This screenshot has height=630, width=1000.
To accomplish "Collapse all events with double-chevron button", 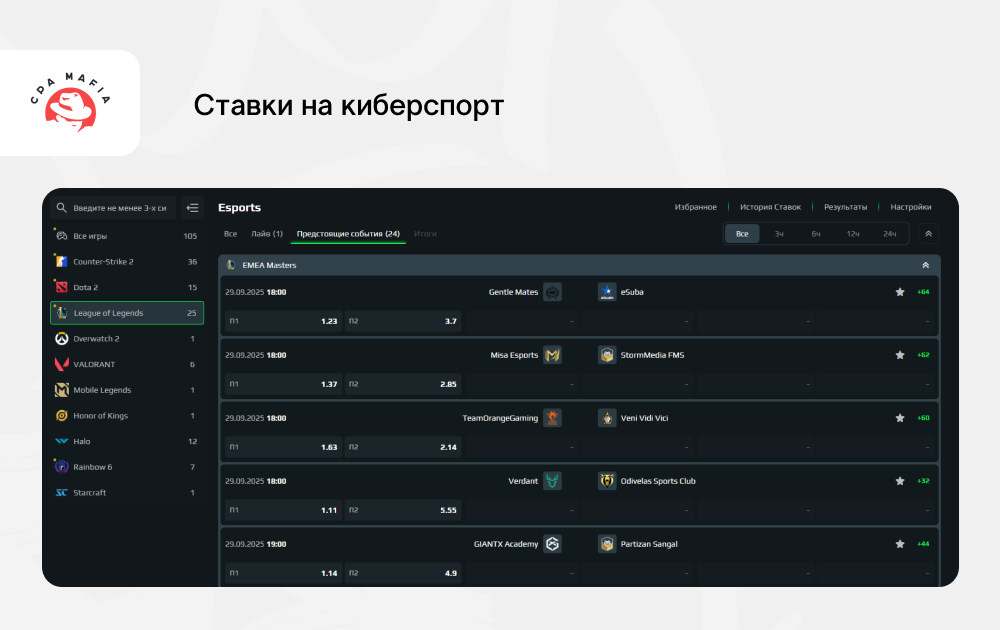I will 928,234.
